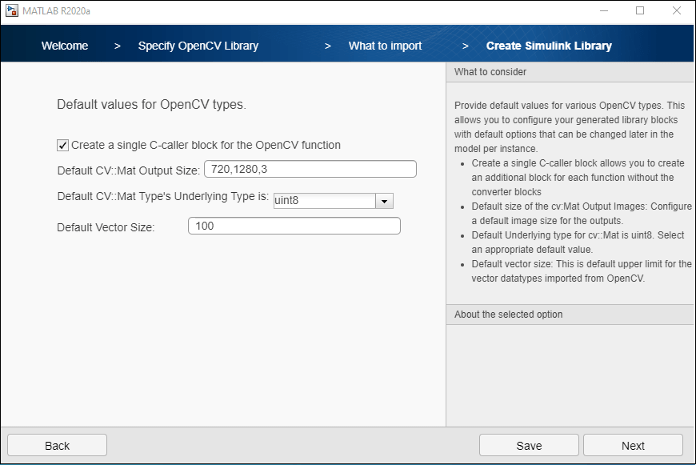Open the CV::Mat underlying type dropdown arrow

(x=384, y=201)
